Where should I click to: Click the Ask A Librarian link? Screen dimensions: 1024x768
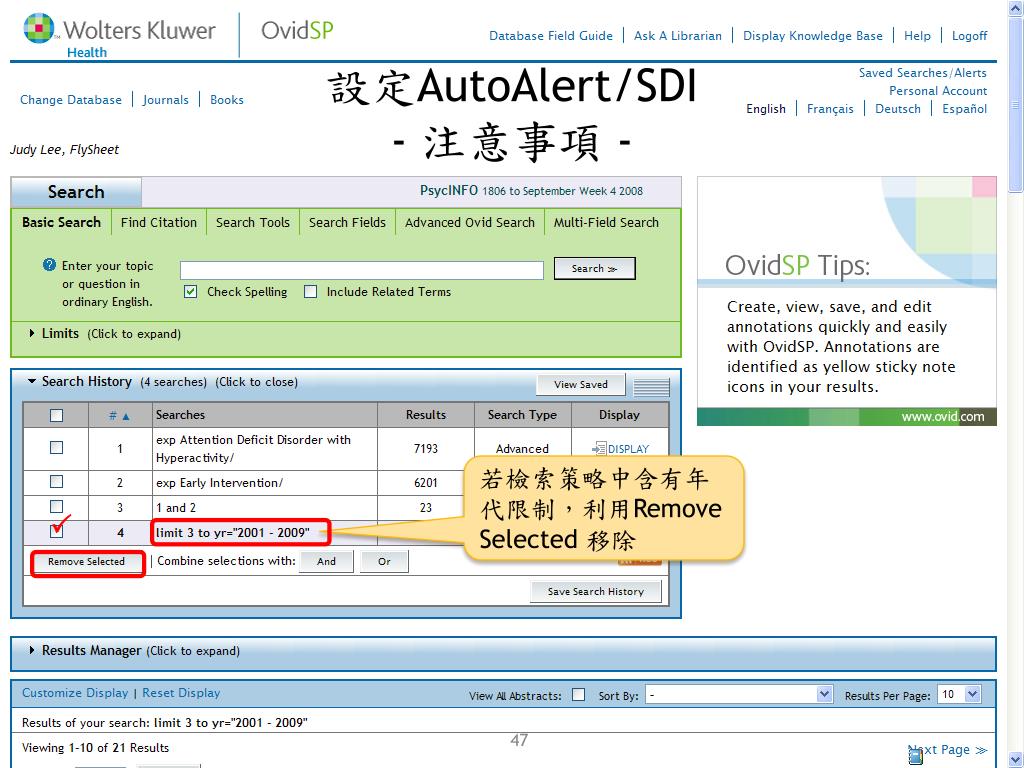click(x=678, y=36)
